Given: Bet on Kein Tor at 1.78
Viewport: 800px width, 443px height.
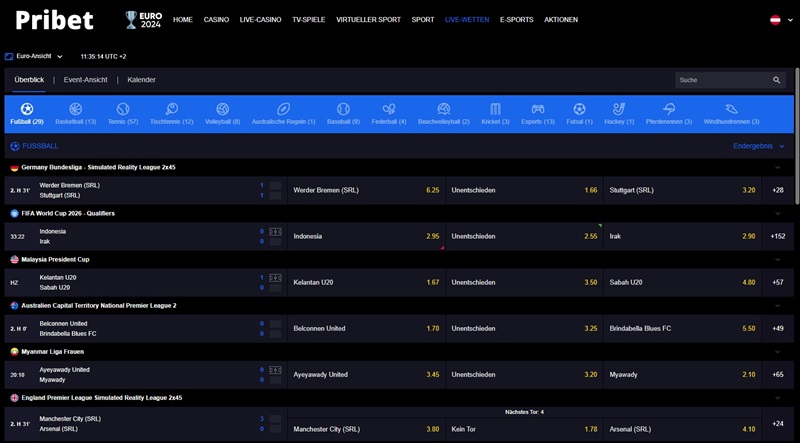Looking at the screenshot, I should (524, 429).
